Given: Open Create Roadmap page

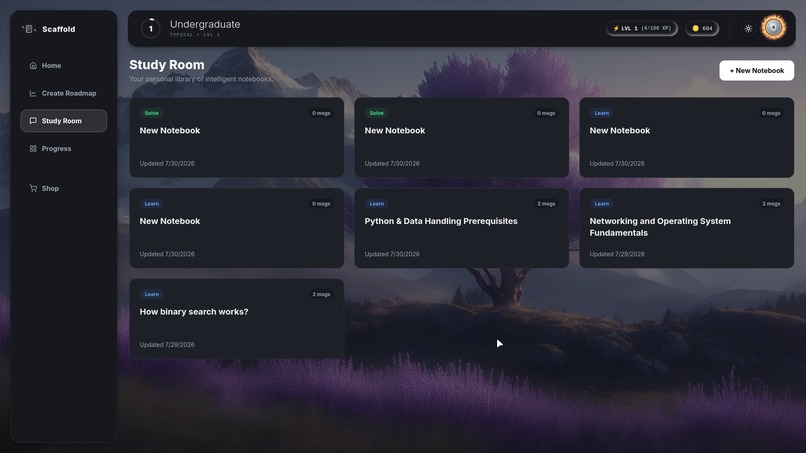Looking at the screenshot, I should [x=64, y=93].
